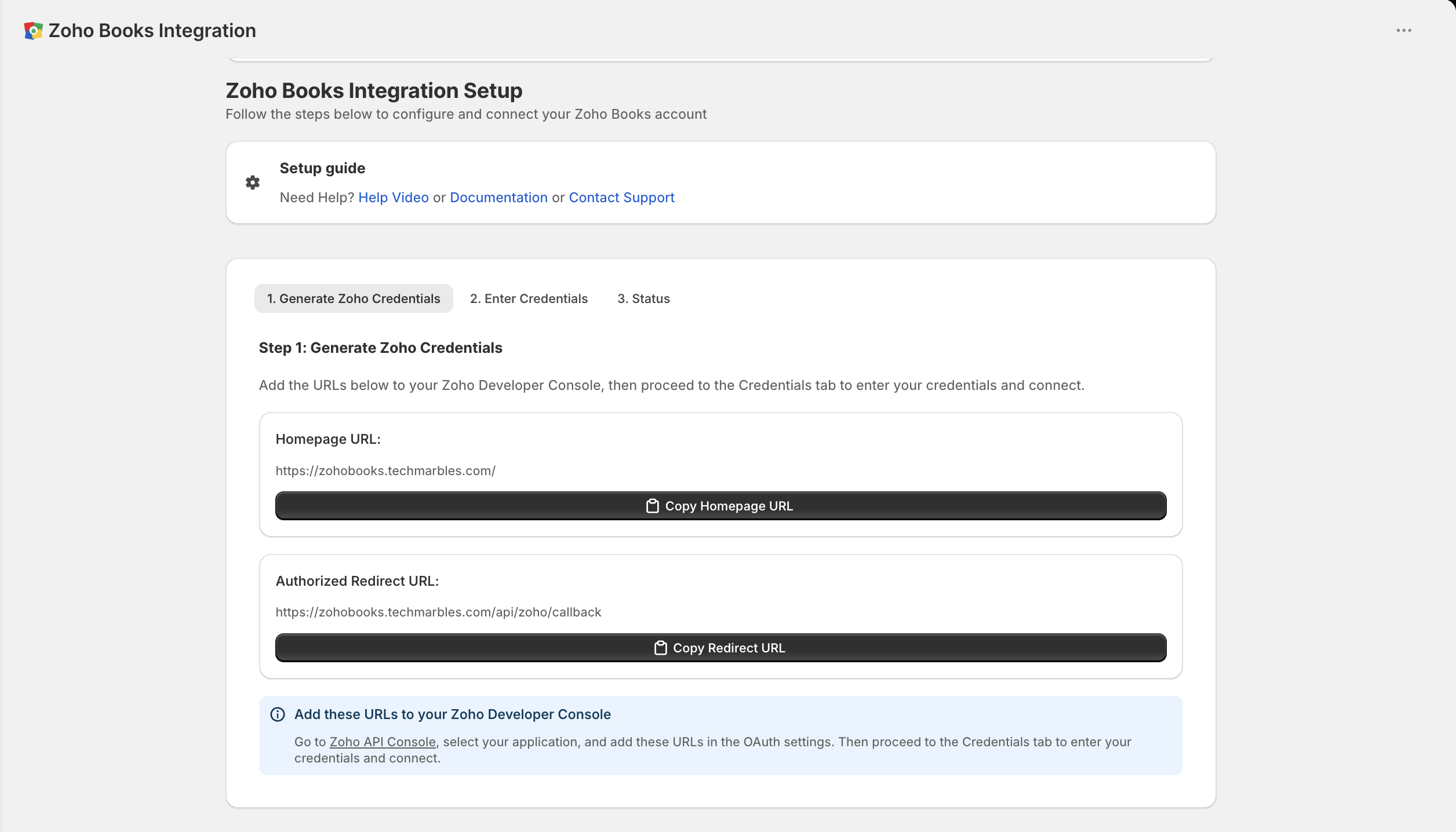Click the Zoho Books Integration Setup heading
Screen dimensions: 1456x832
[x=374, y=90]
